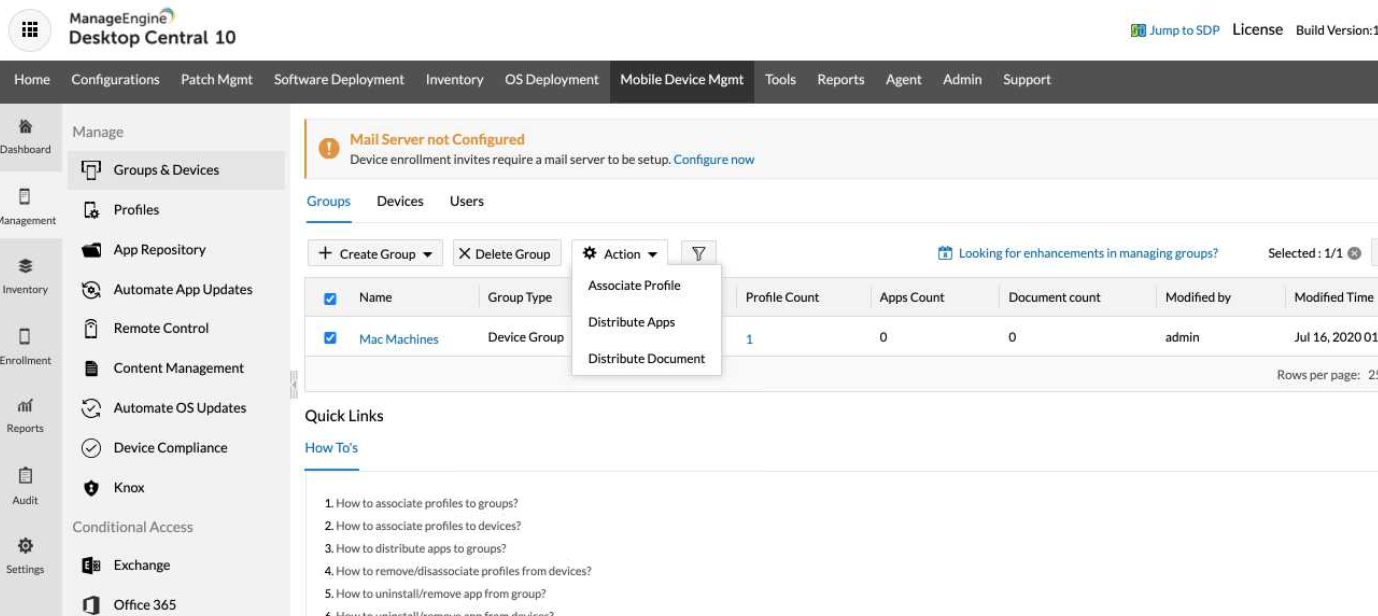
Task: Open Remote Control from sidebar
Action: click(x=161, y=328)
